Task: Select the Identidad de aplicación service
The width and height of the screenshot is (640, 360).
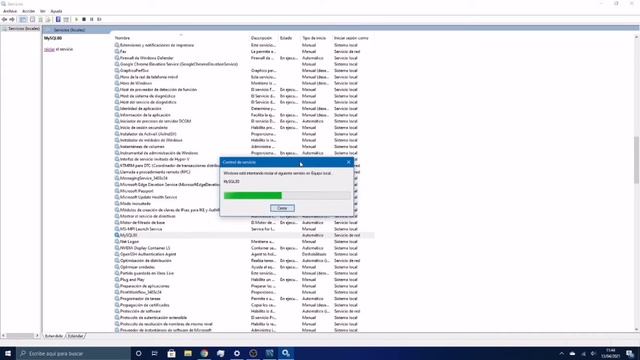Action: point(244,109)
